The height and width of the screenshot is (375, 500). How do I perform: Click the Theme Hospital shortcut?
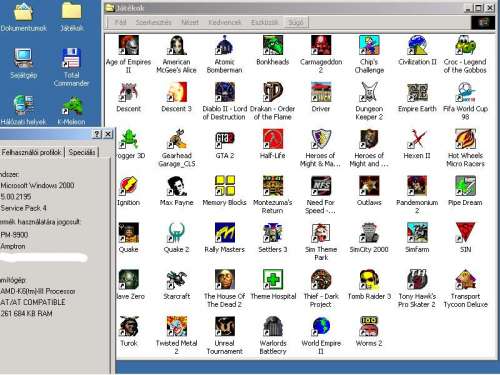273,279
